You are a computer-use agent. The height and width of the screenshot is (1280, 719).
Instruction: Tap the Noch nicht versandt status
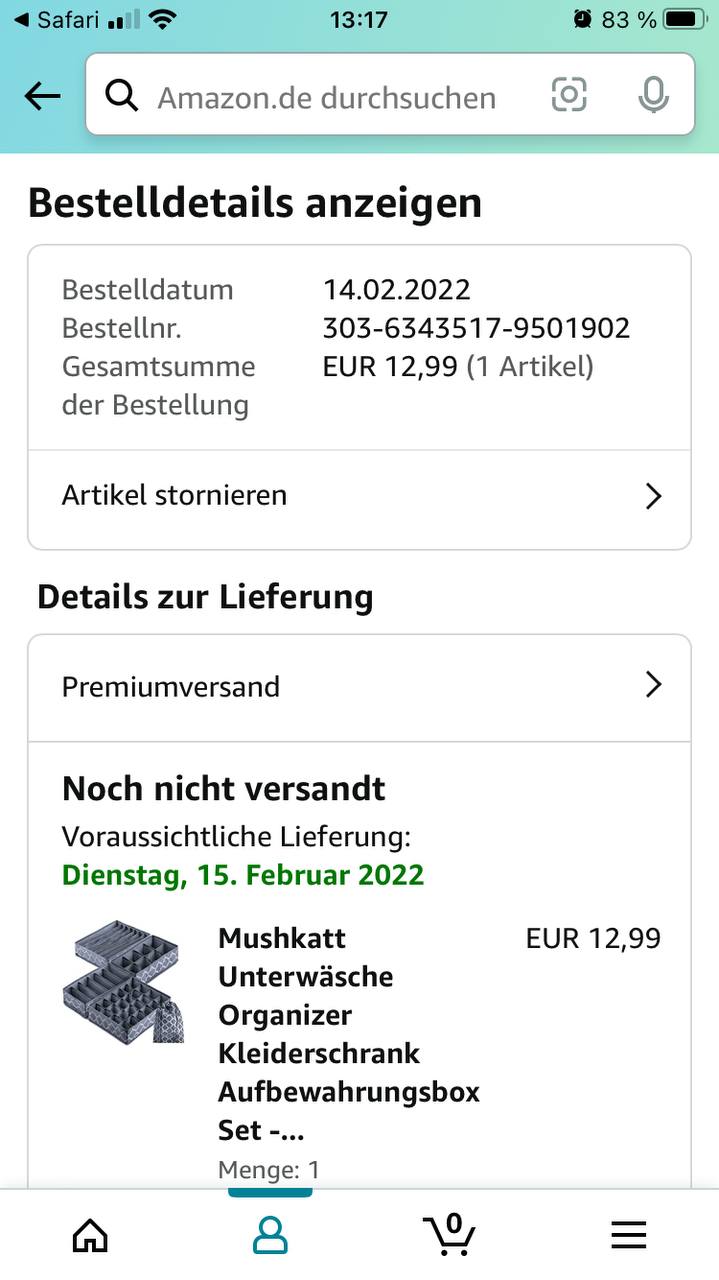[x=224, y=788]
